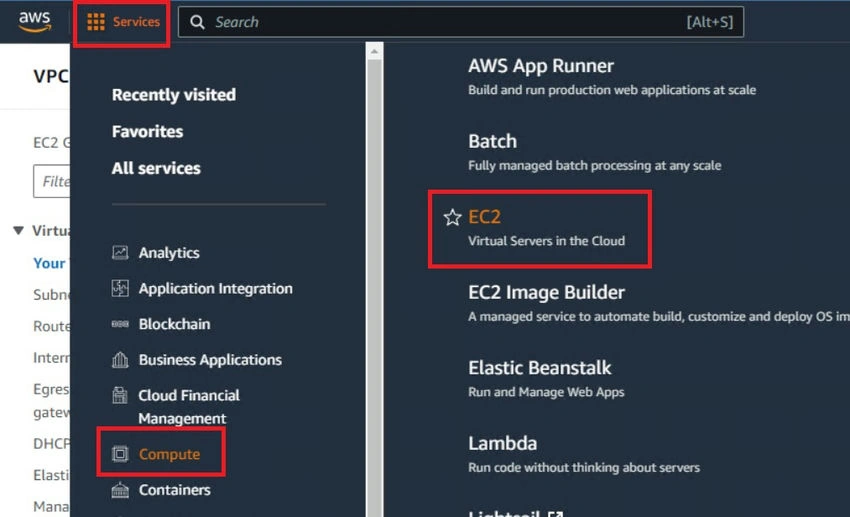This screenshot has height=517, width=850.
Task: Open the Lambda service link
Action: tap(503, 443)
